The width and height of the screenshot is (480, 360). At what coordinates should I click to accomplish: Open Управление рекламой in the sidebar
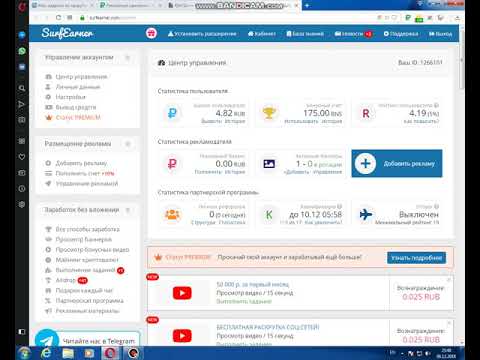point(87,184)
